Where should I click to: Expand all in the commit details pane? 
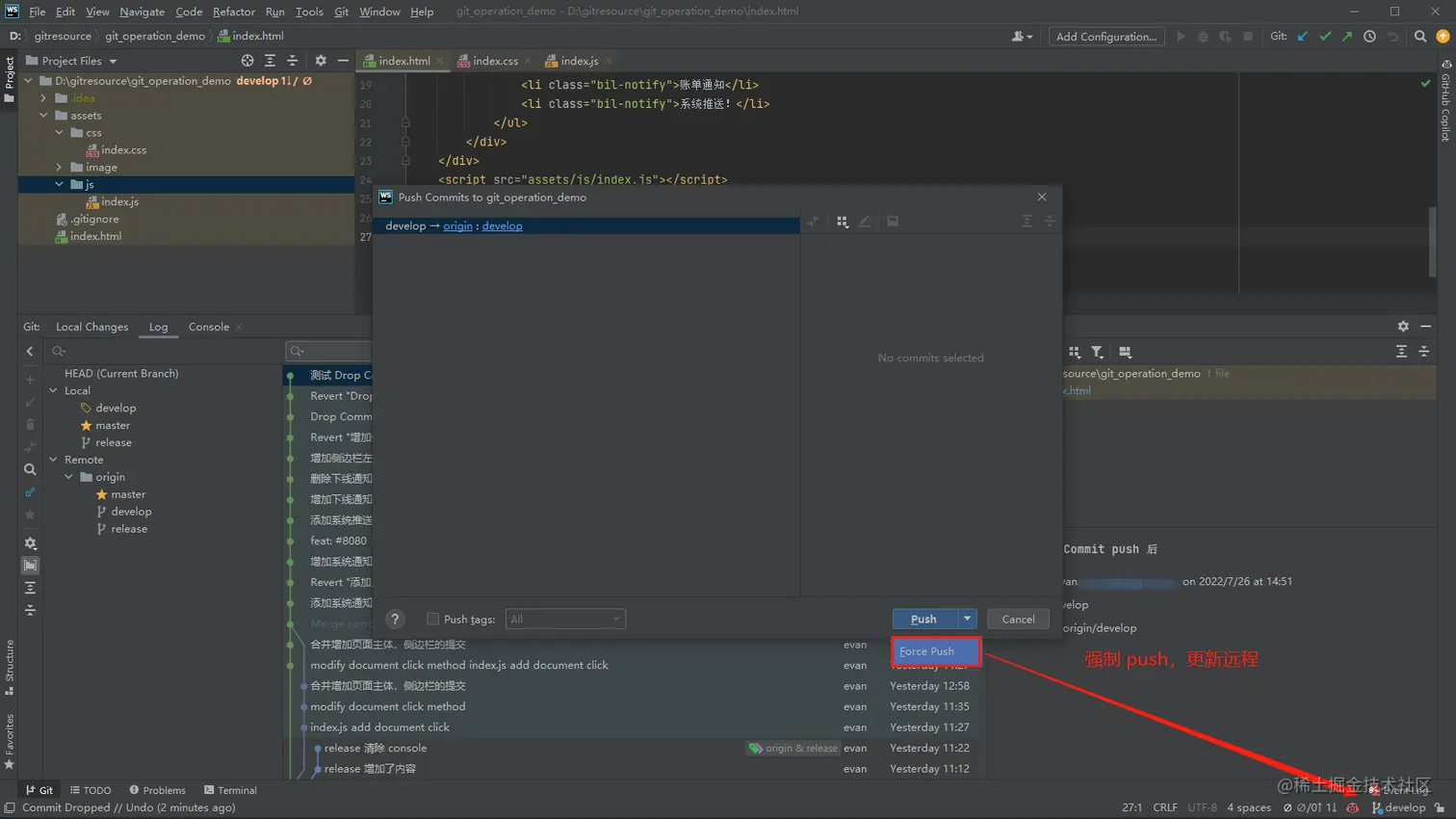click(x=1401, y=353)
